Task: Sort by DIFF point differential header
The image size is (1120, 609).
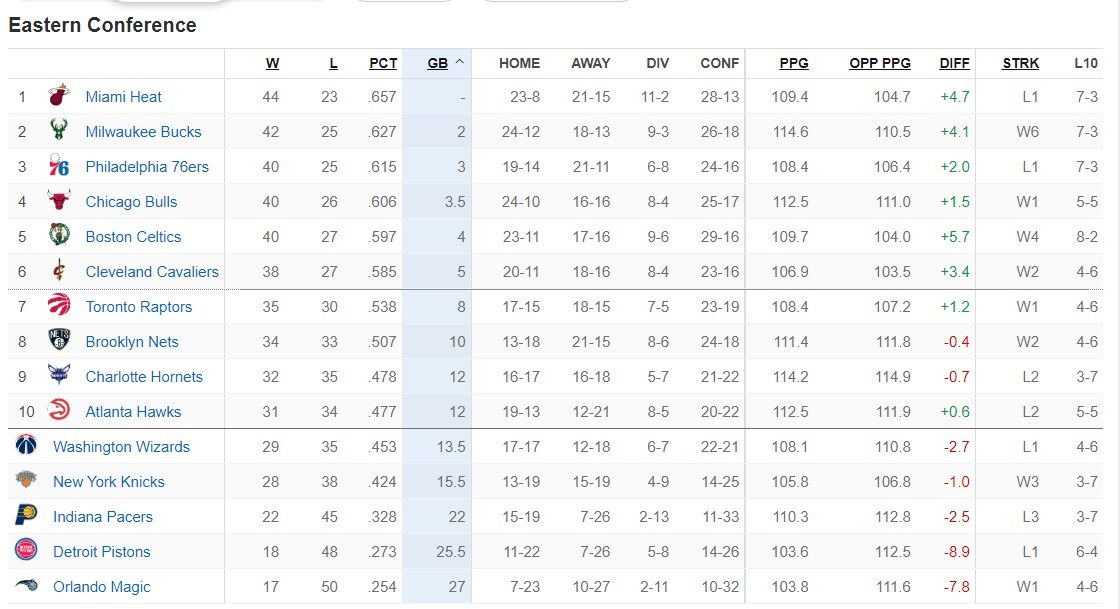Action: [954, 63]
